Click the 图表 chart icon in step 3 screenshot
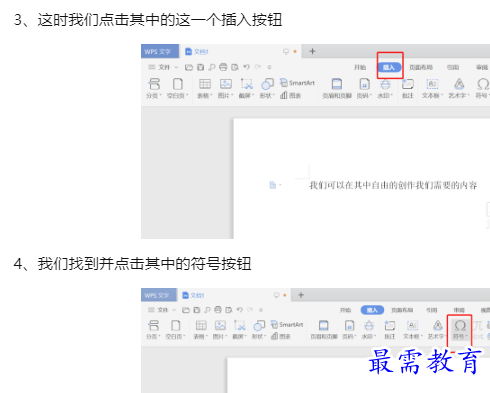Screen dimensions: 490x393 coord(291,96)
